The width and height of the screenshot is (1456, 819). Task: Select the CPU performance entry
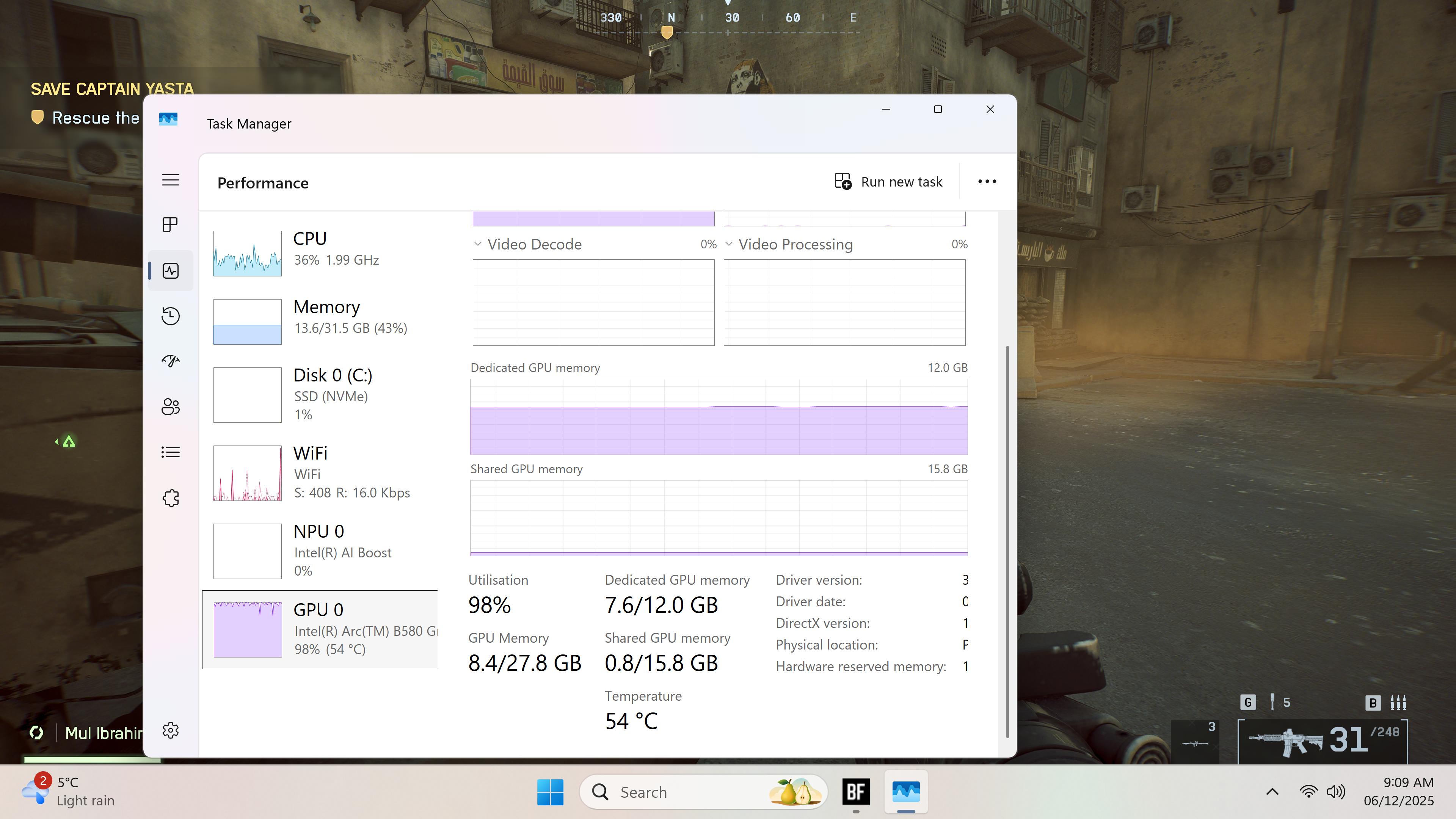coord(320,253)
